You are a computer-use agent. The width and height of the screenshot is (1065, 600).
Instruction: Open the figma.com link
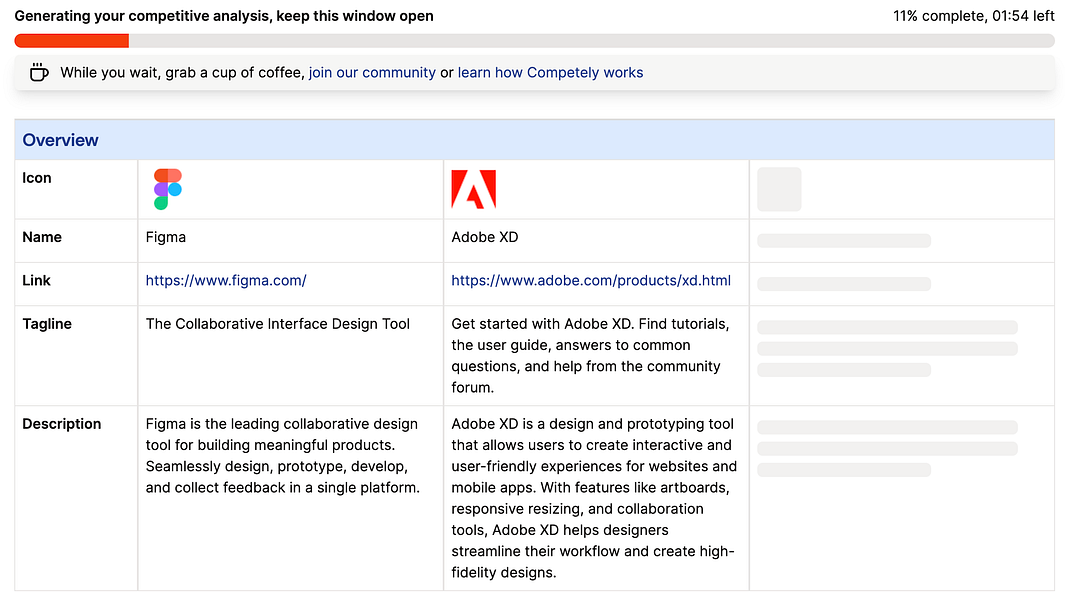coord(226,281)
